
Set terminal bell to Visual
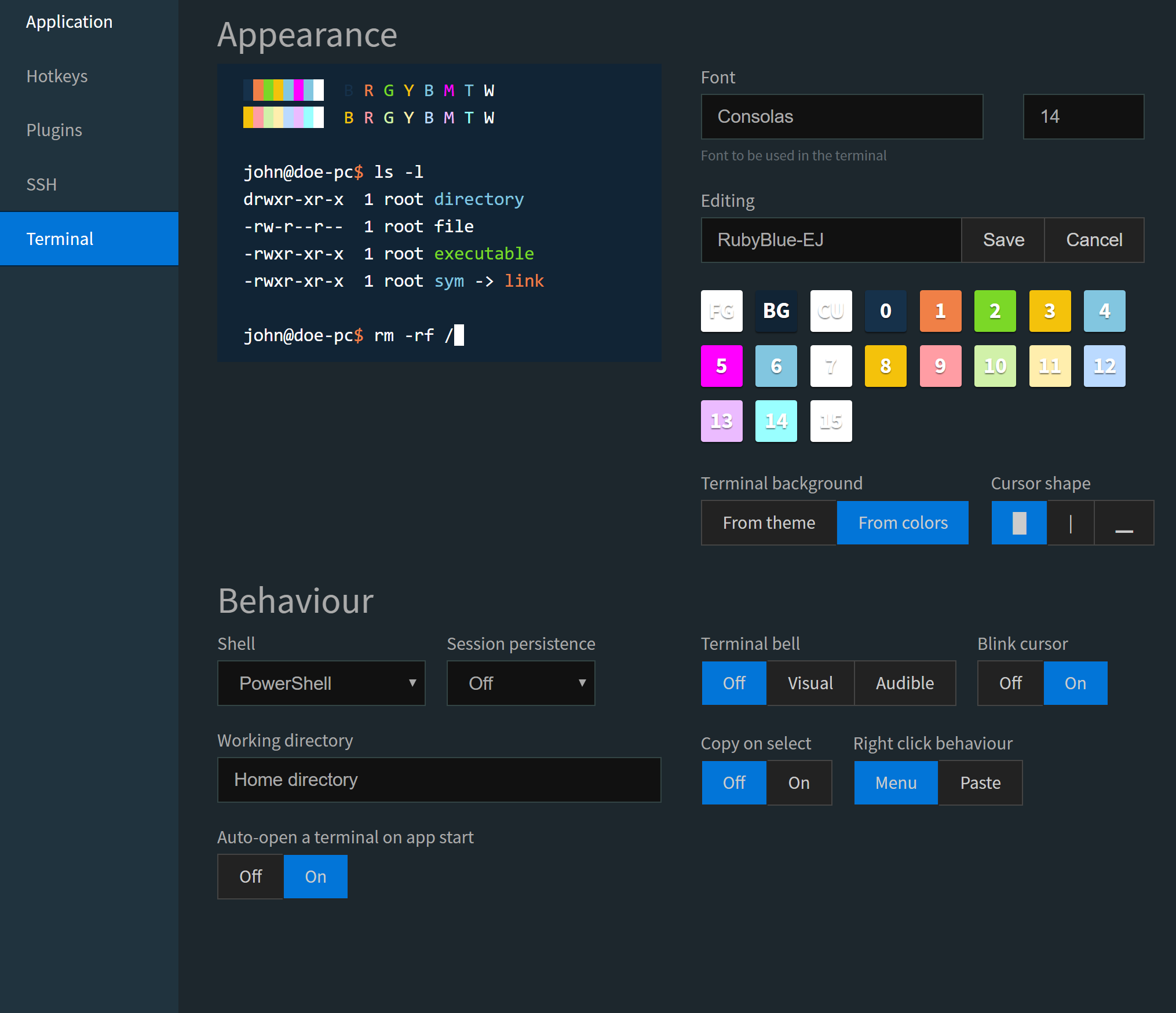(x=810, y=683)
